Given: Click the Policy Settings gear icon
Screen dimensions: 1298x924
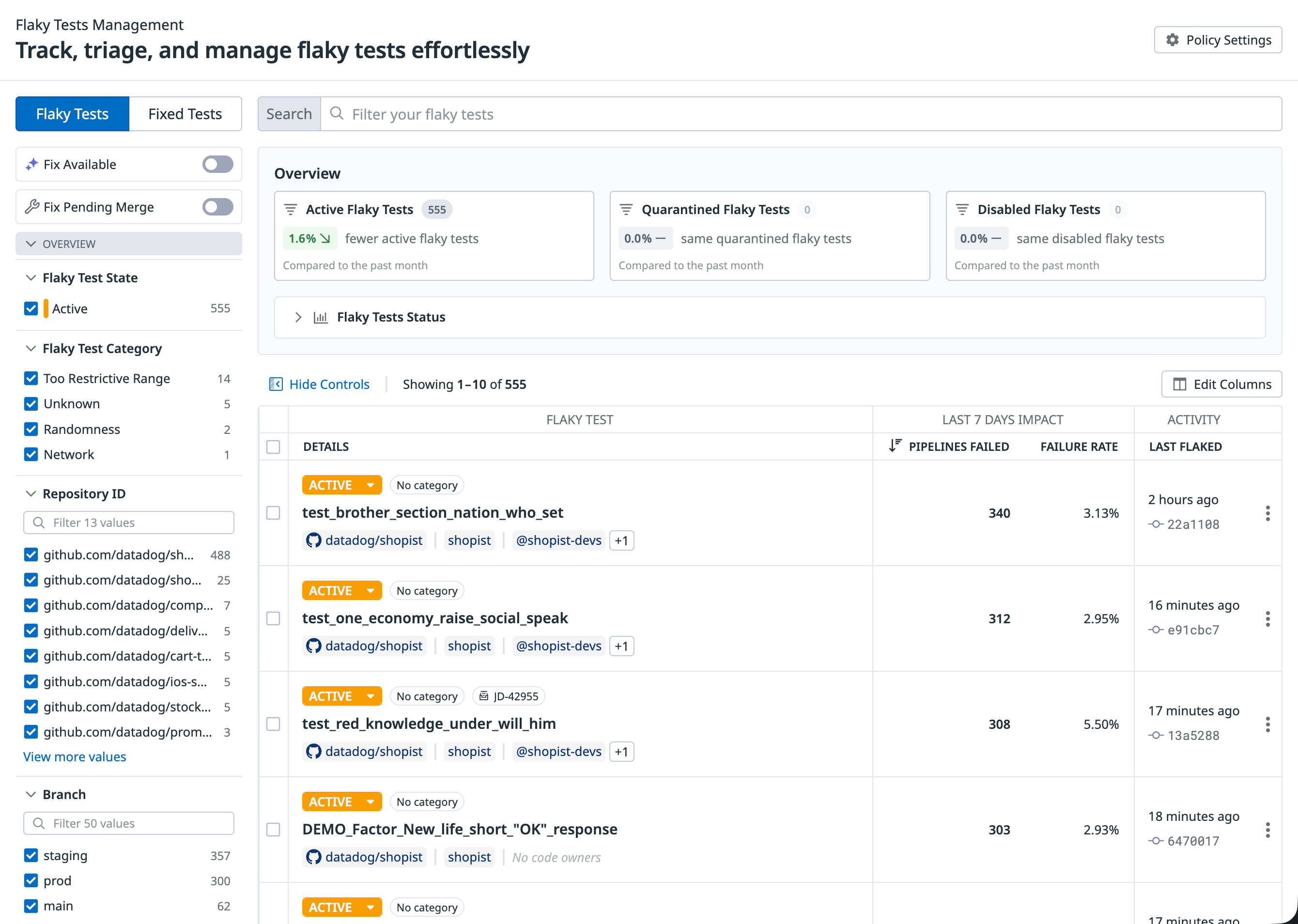Looking at the screenshot, I should [1172, 40].
